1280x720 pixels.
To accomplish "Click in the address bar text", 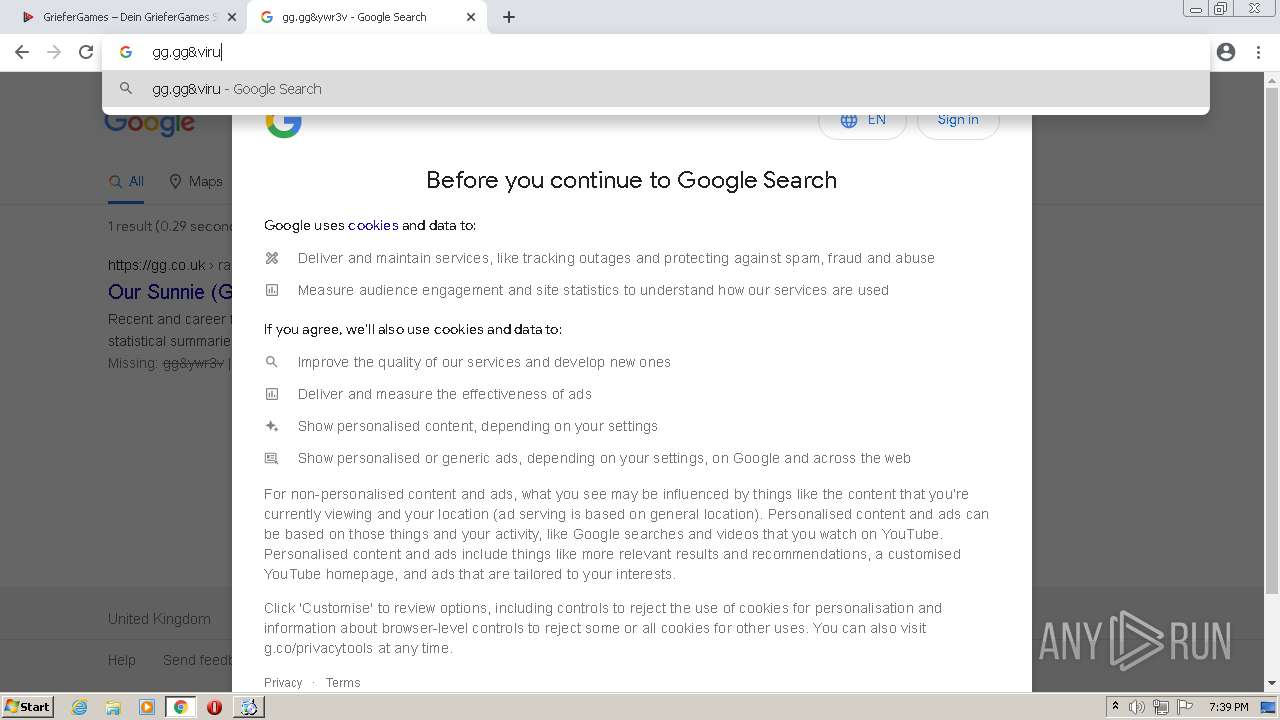I will (186, 52).
